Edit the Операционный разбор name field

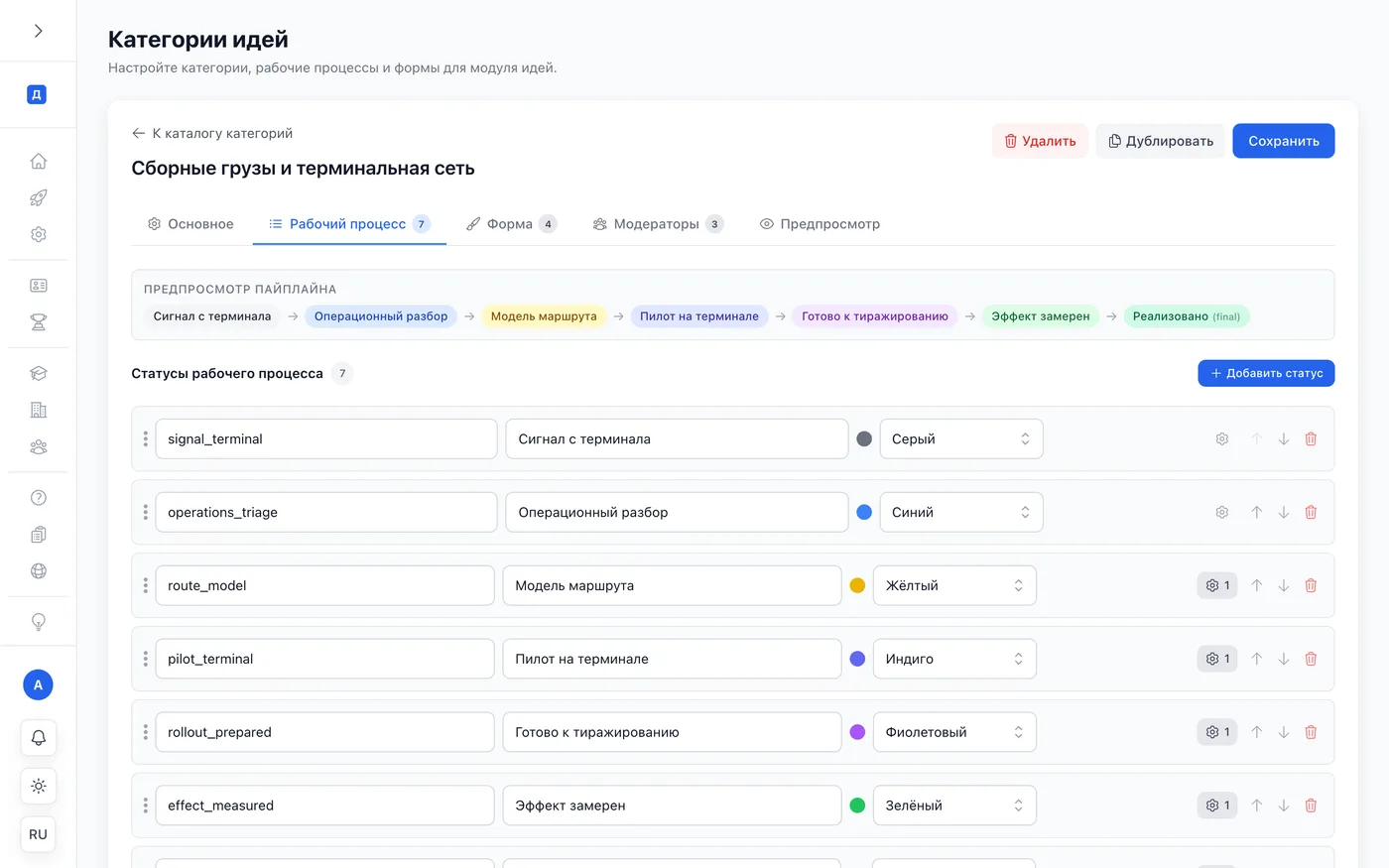677,512
